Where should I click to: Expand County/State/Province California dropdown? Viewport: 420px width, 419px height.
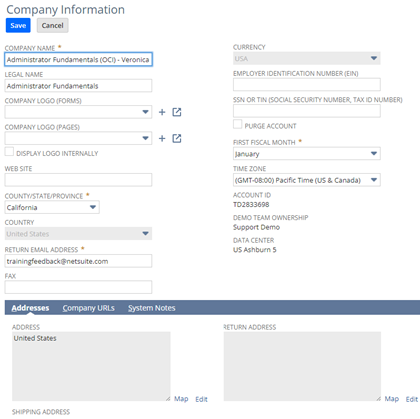tap(52, 207)
